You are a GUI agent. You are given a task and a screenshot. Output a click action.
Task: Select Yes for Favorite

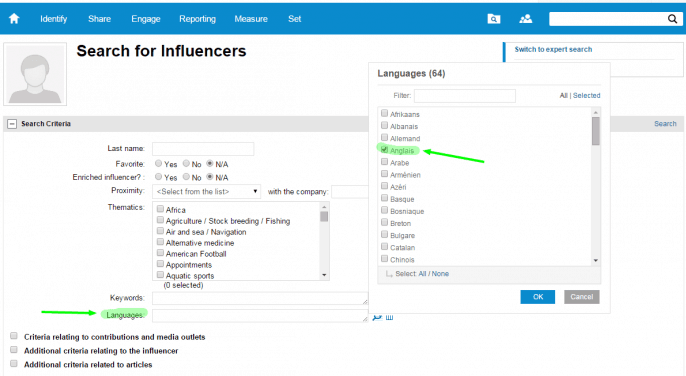tap(158, 163)
